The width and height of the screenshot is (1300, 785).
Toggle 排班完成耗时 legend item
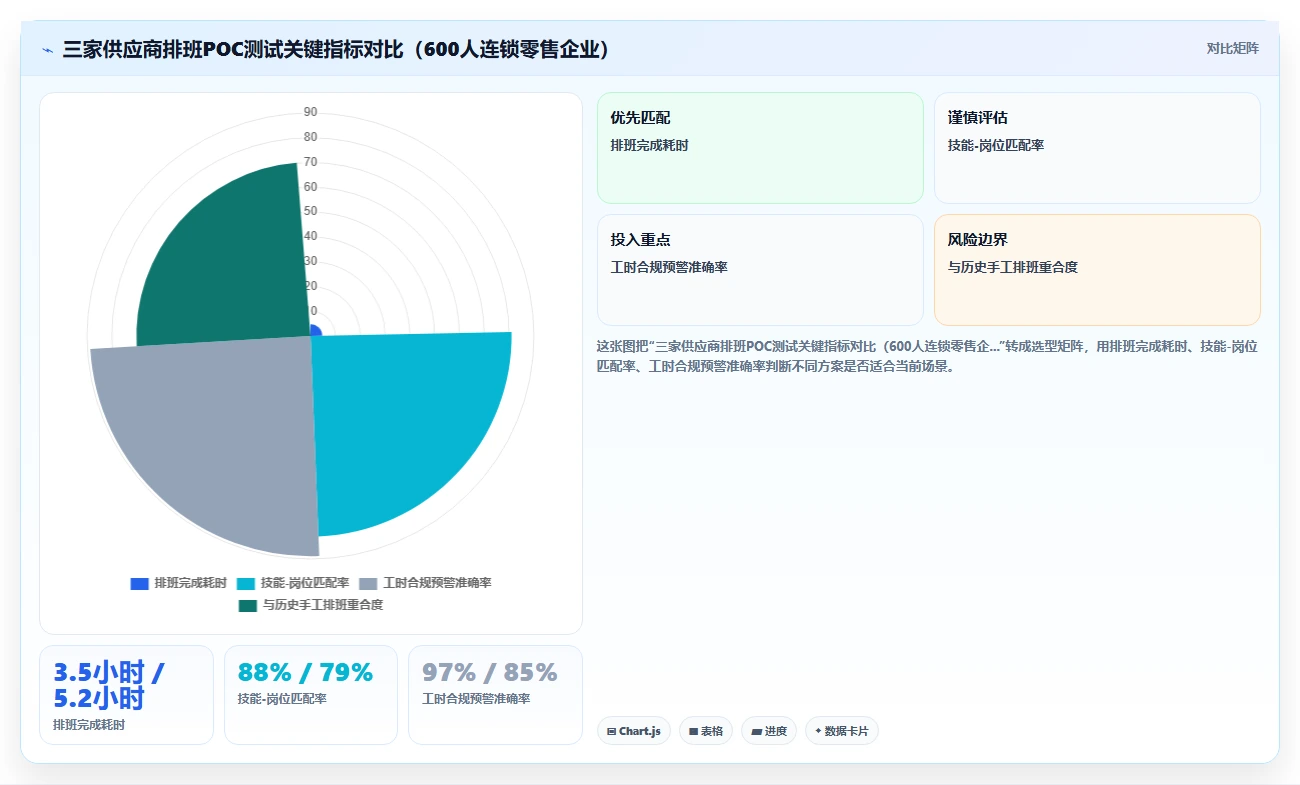(x=179, y=583)
